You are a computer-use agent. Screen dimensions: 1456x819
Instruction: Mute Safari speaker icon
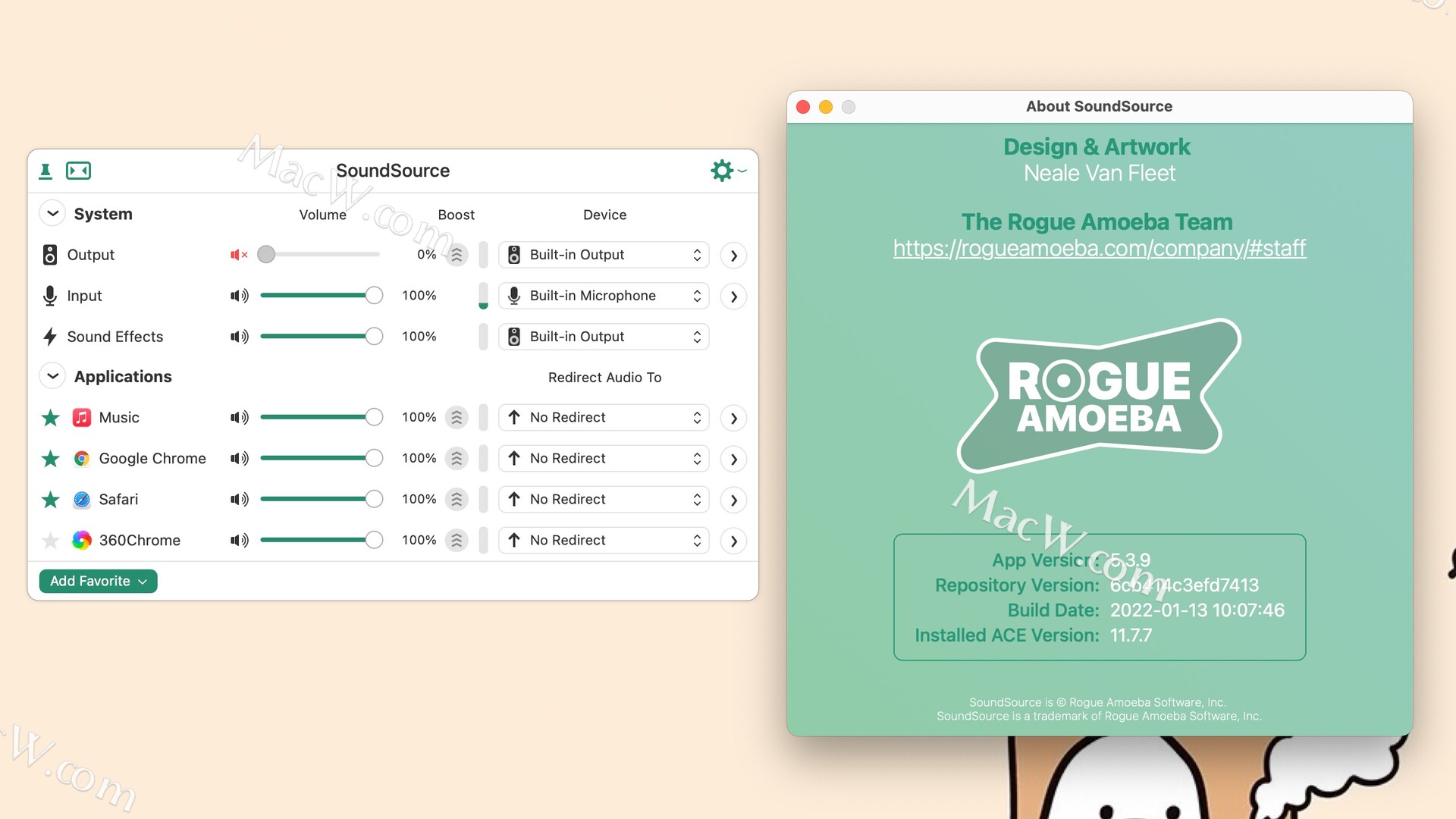239,499
